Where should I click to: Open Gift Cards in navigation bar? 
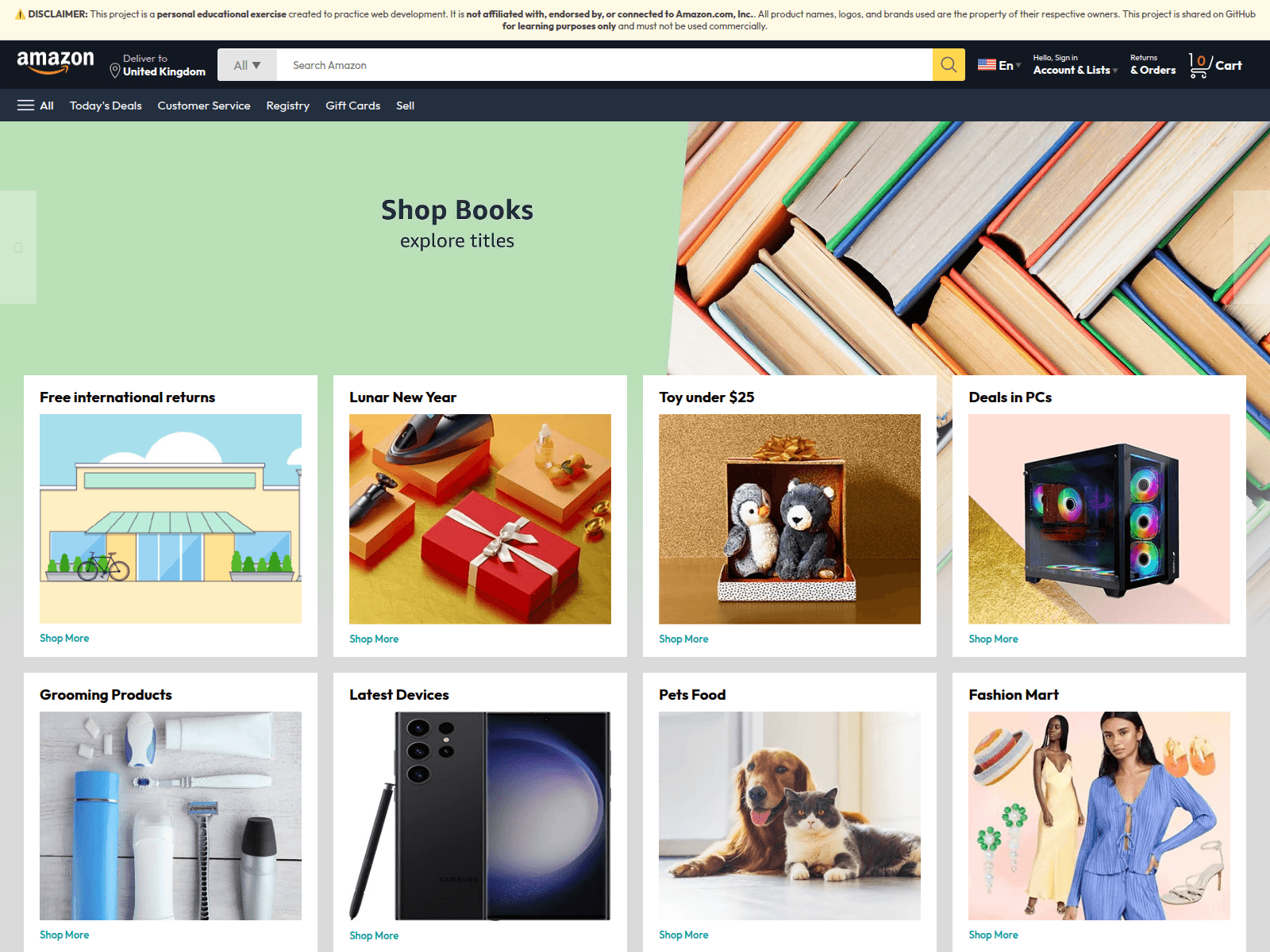pyautogui.click(x=352, y=106)
